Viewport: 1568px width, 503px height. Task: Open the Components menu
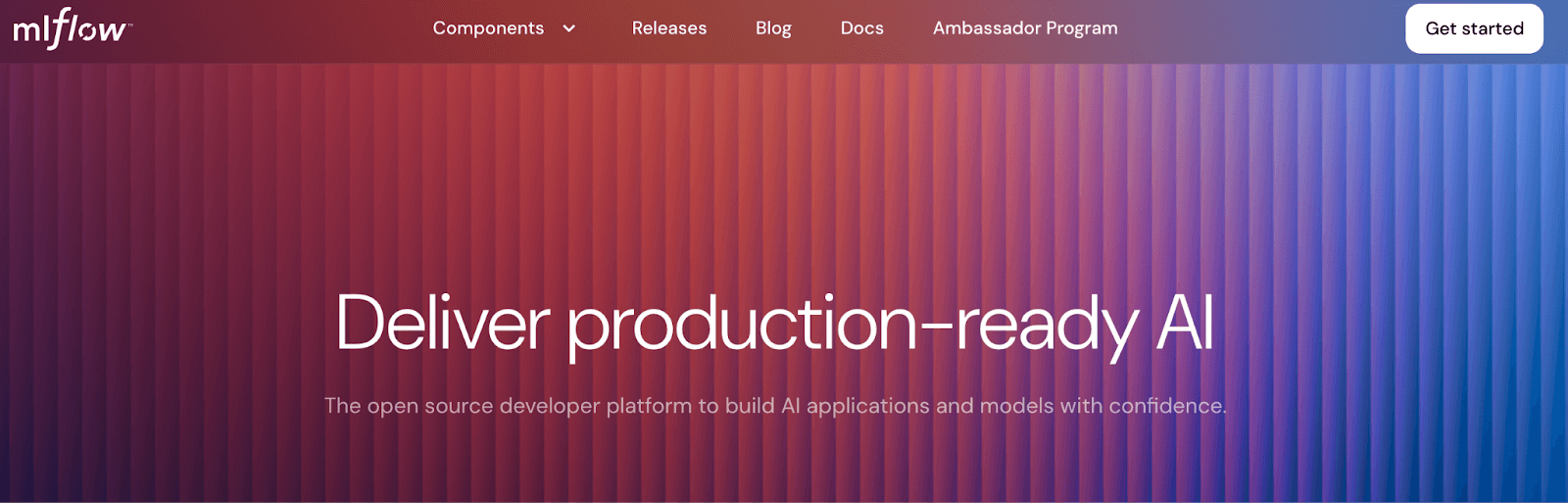488,28
